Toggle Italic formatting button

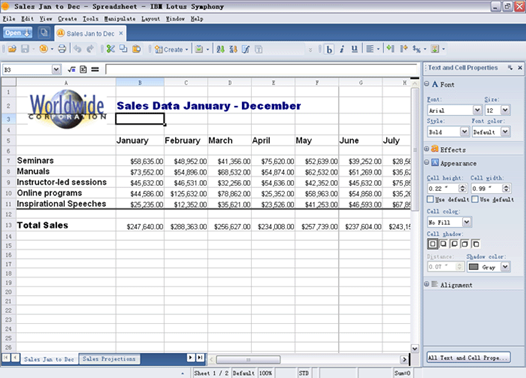pos(342,50)
